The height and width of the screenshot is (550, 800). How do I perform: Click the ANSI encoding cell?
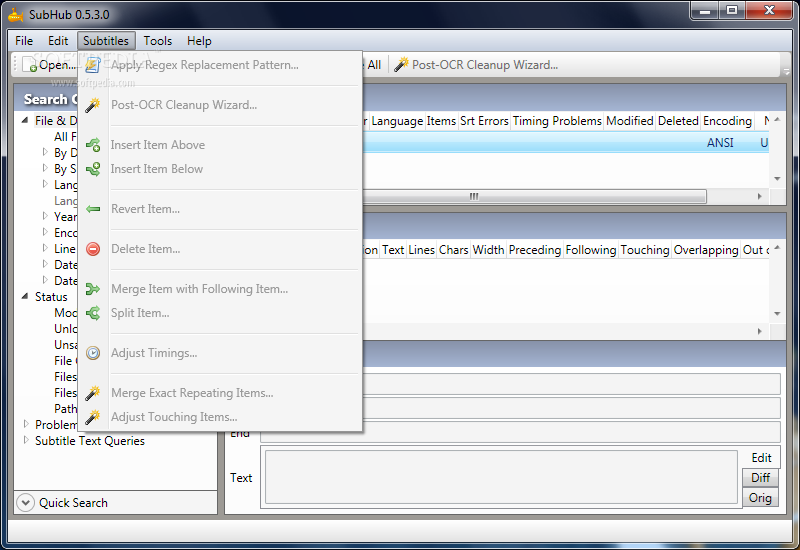click(720, 143)
